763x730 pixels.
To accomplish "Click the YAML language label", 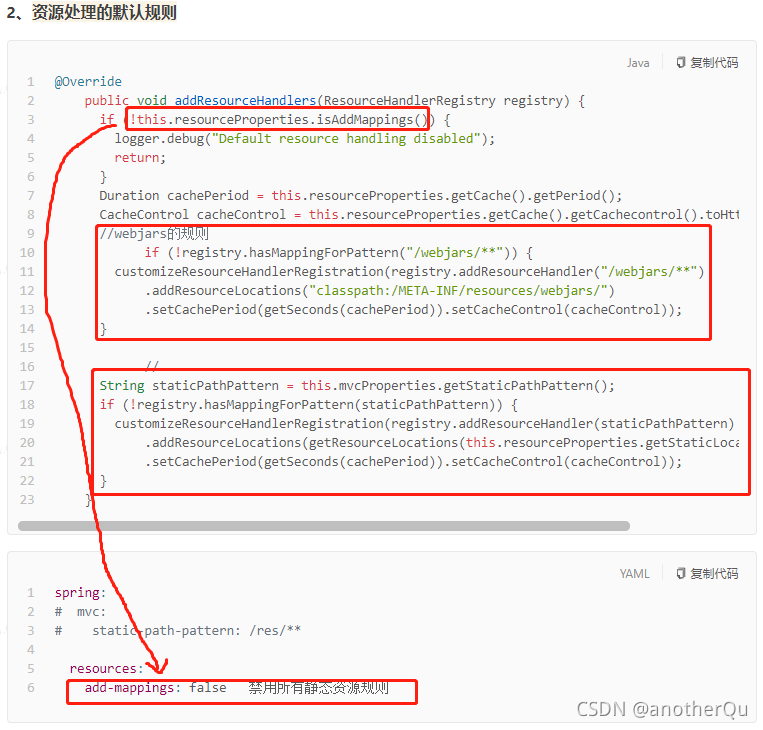I will 635,574.
